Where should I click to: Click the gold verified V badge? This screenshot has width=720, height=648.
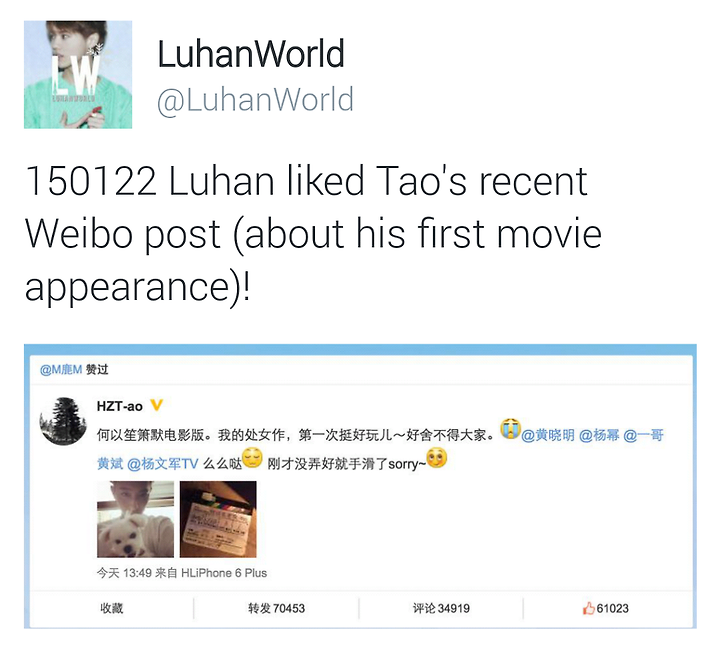coord(157,405)
